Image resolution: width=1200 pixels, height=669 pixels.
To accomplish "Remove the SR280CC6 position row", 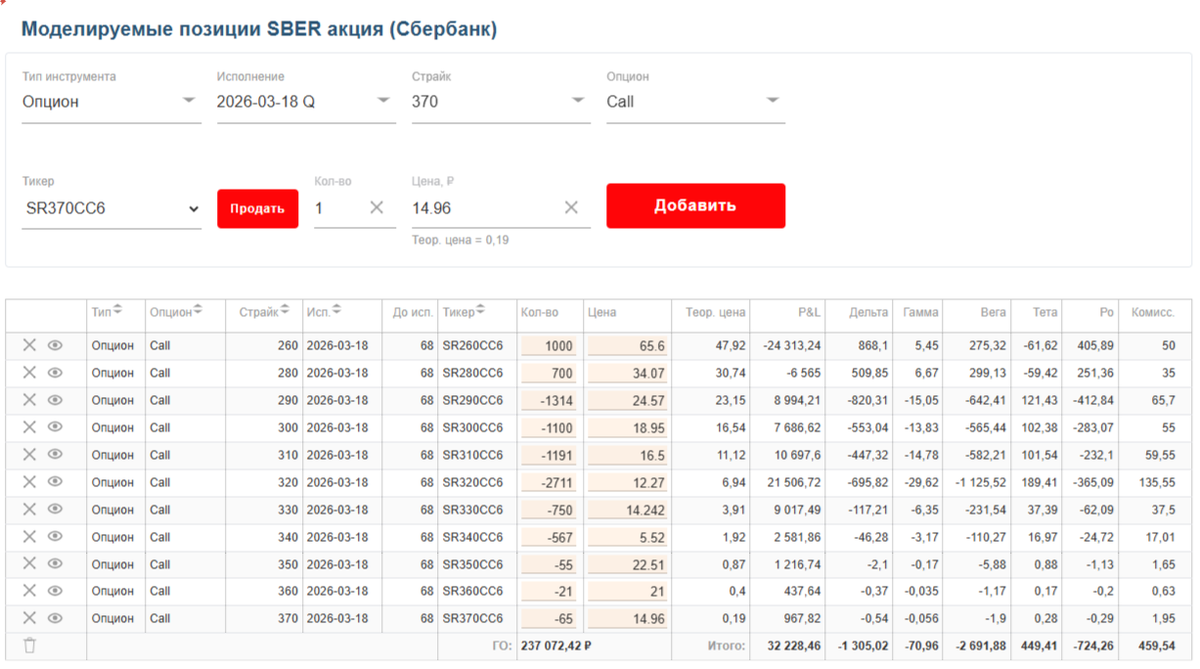I will tap(30, 372).
